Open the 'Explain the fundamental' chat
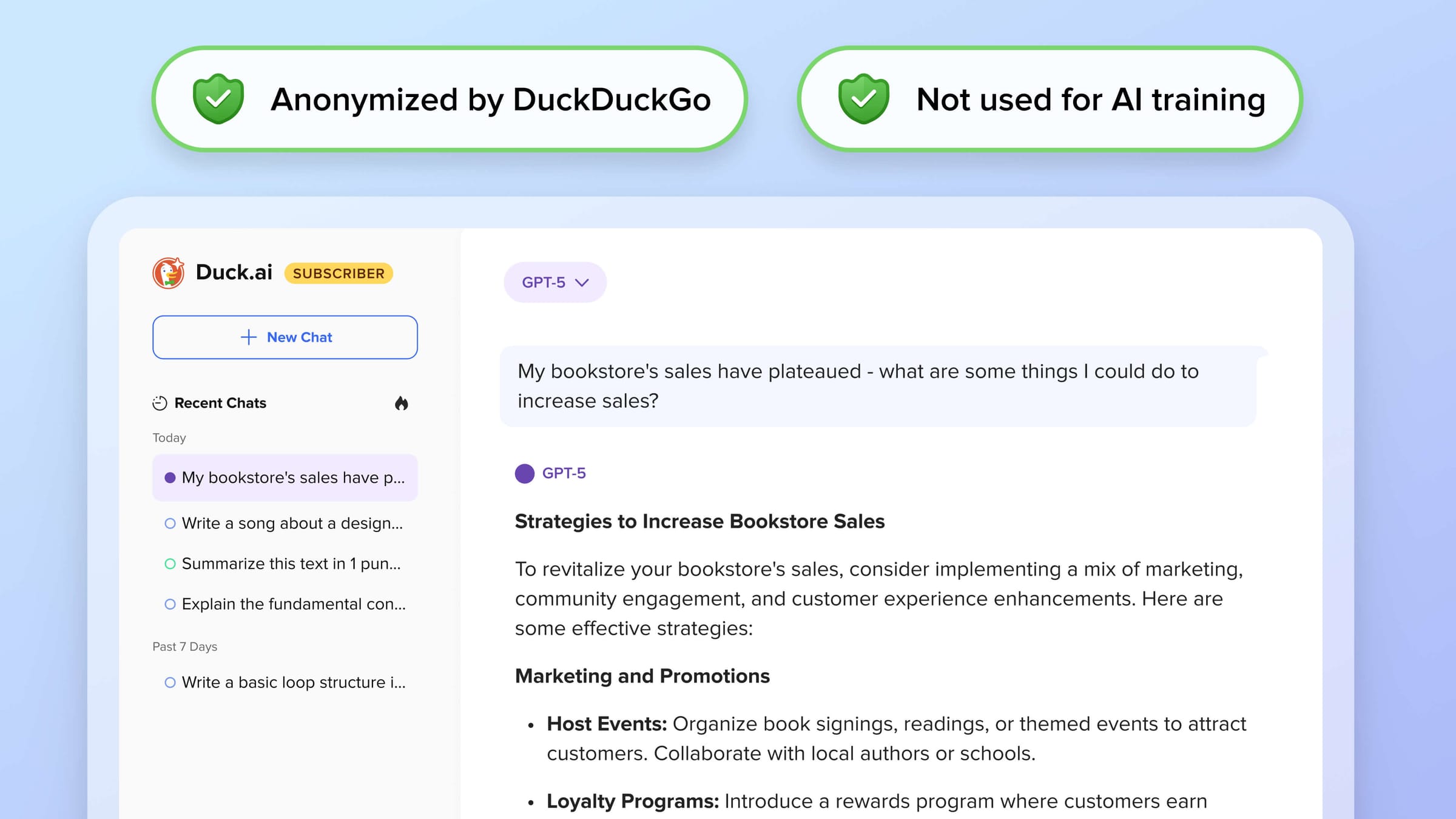 coord(294,604)
